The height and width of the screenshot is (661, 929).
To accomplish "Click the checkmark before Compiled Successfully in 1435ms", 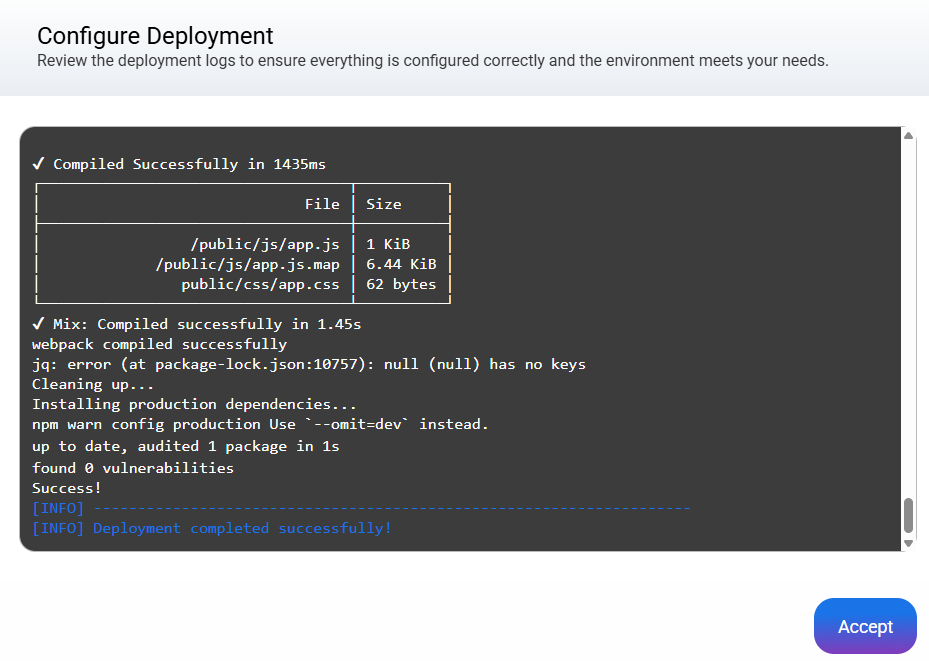I will (38, 164).
